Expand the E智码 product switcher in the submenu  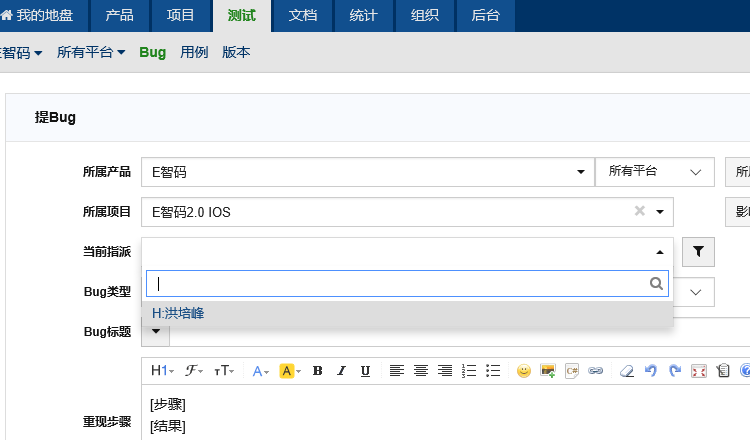(21, 52)
